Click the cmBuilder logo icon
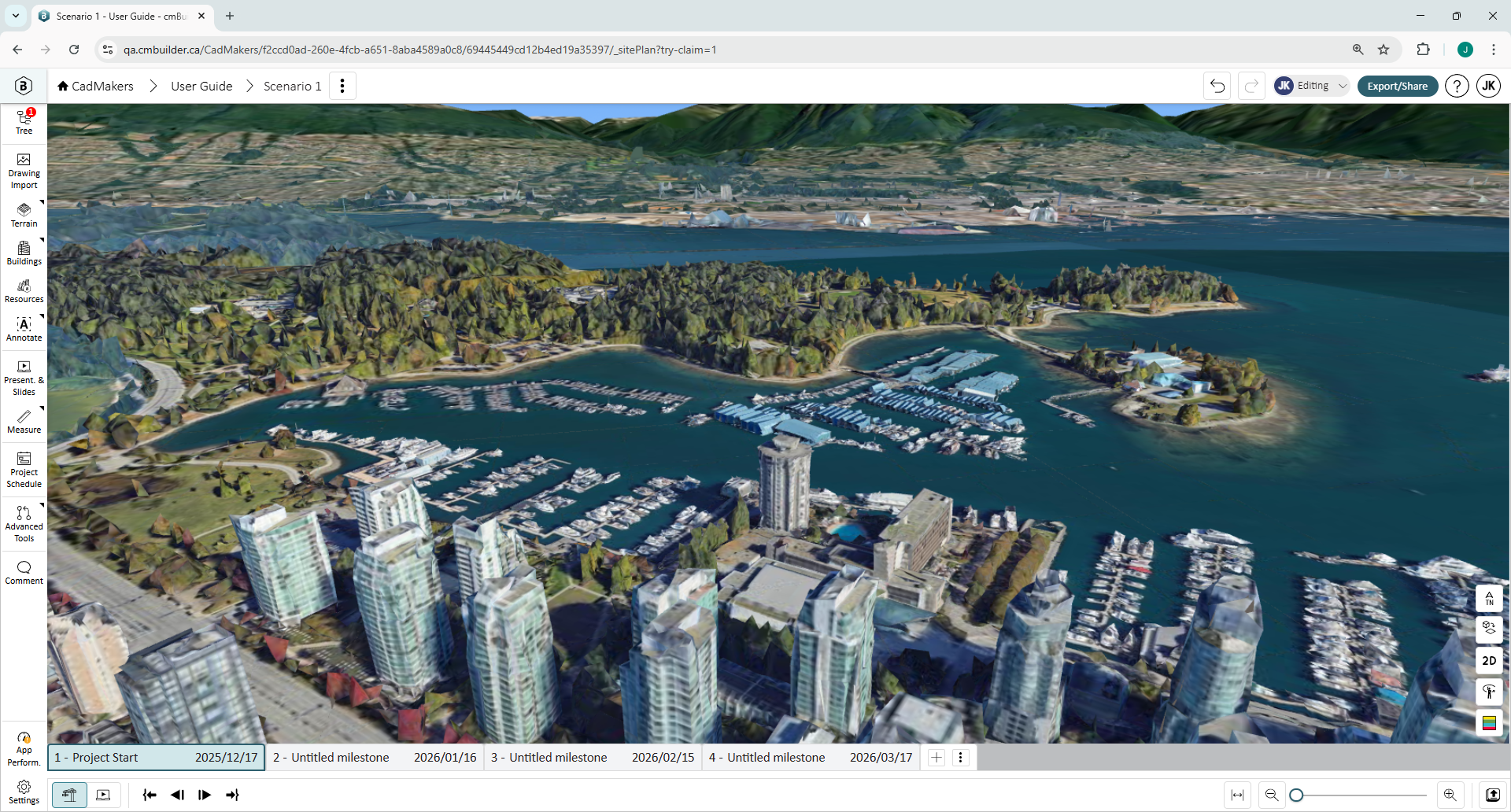Viewport: 1511px width, 812px height. pos(24,86)
